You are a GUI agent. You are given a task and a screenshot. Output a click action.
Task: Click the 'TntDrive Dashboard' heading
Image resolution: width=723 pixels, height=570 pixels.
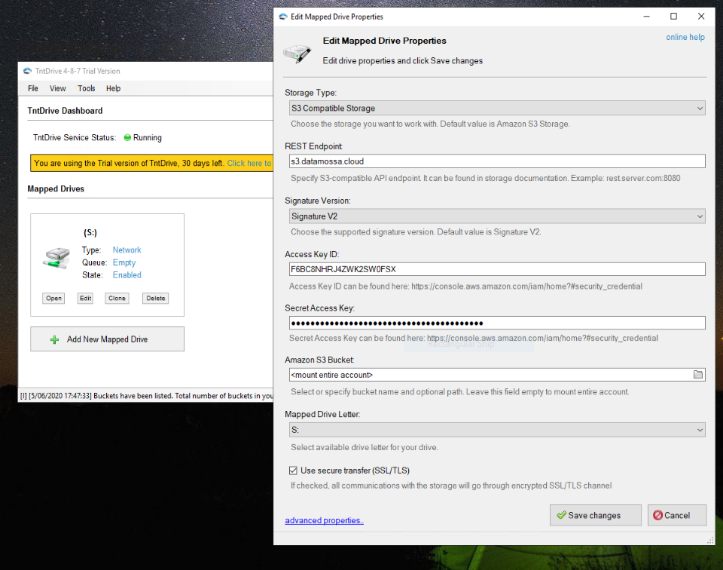(x=65, y=111)
